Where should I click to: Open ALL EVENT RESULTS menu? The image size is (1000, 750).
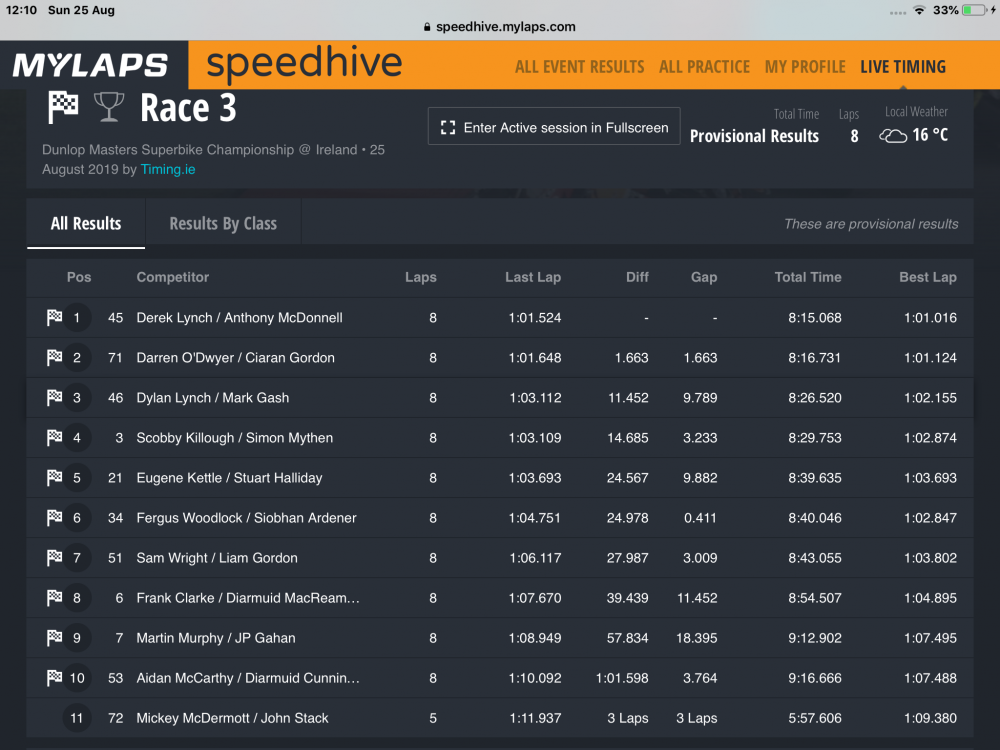(x=580, y=67)
